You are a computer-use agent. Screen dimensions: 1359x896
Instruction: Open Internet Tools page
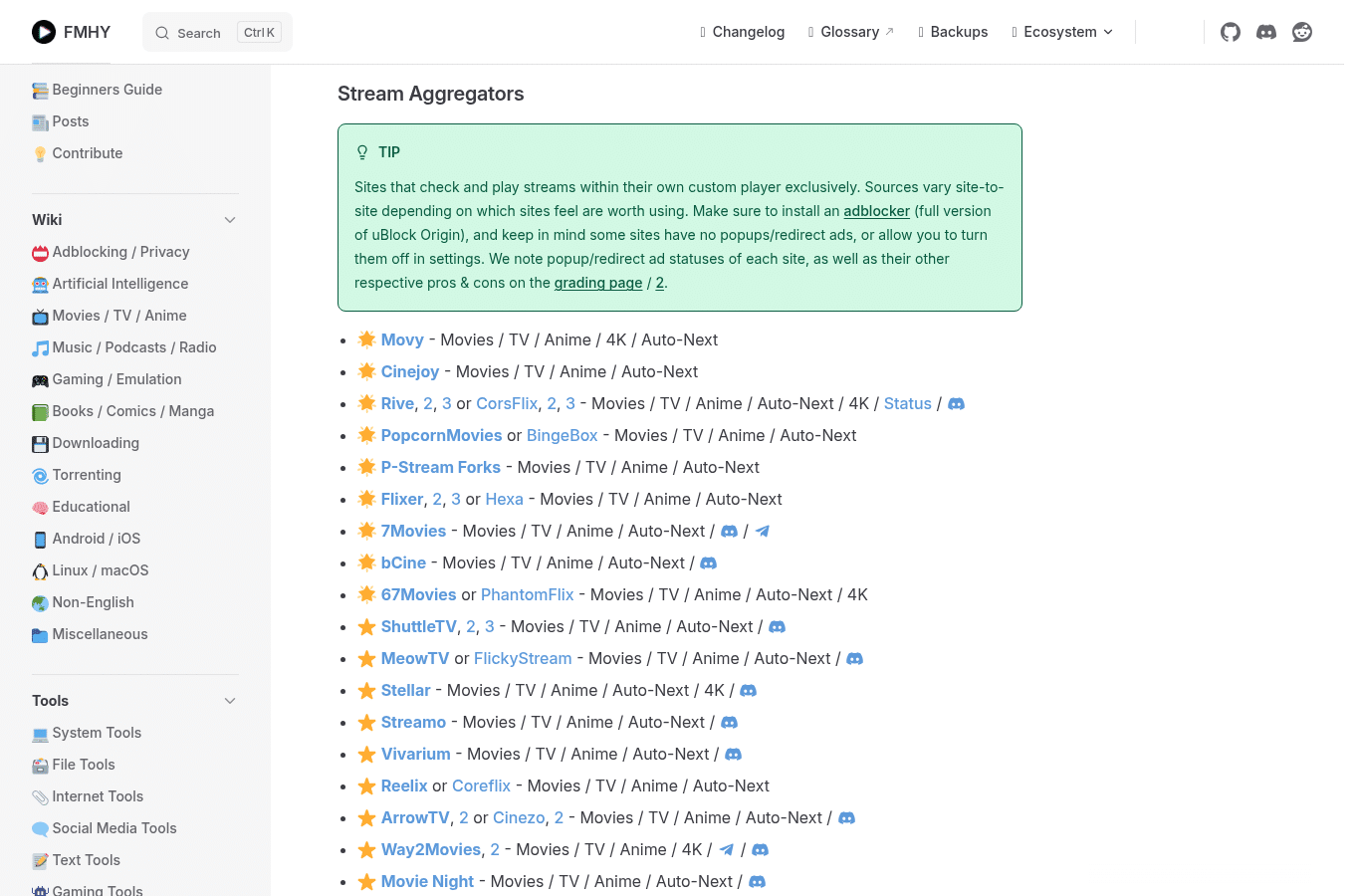[x=98, y=796]
